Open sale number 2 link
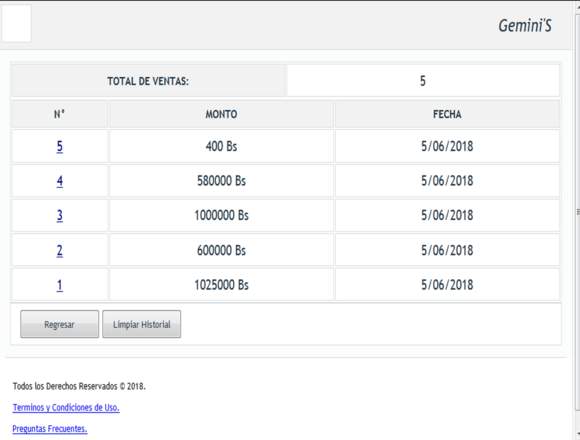The image size is (580, 440). (x=60, y=250)
